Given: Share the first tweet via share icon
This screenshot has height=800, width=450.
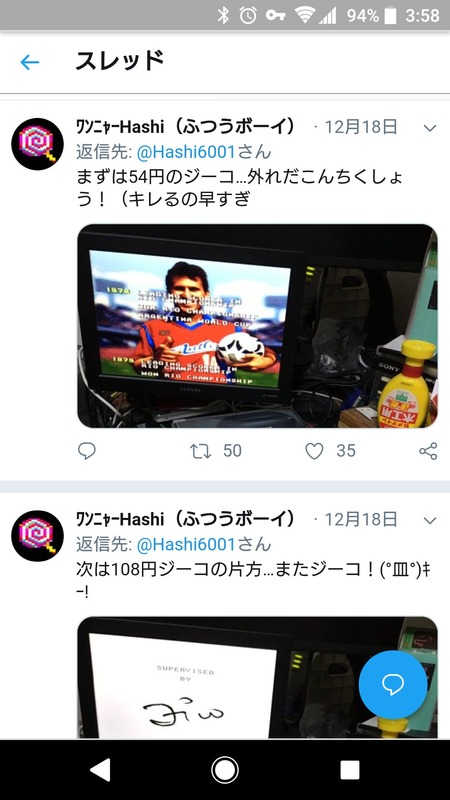Looking at the screenshot, I should pos(428,451).
